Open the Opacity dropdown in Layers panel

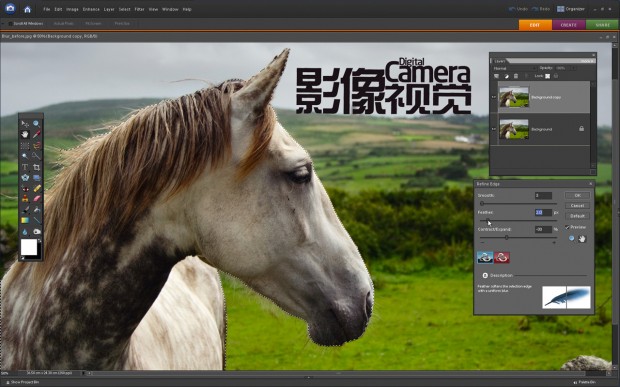click(x=573, y=68)
